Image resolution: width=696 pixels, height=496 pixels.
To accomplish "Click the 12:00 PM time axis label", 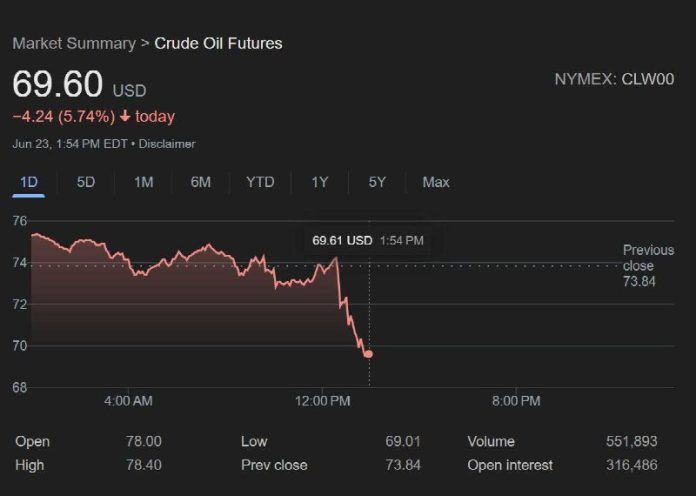I will click(x=322, y=401).
